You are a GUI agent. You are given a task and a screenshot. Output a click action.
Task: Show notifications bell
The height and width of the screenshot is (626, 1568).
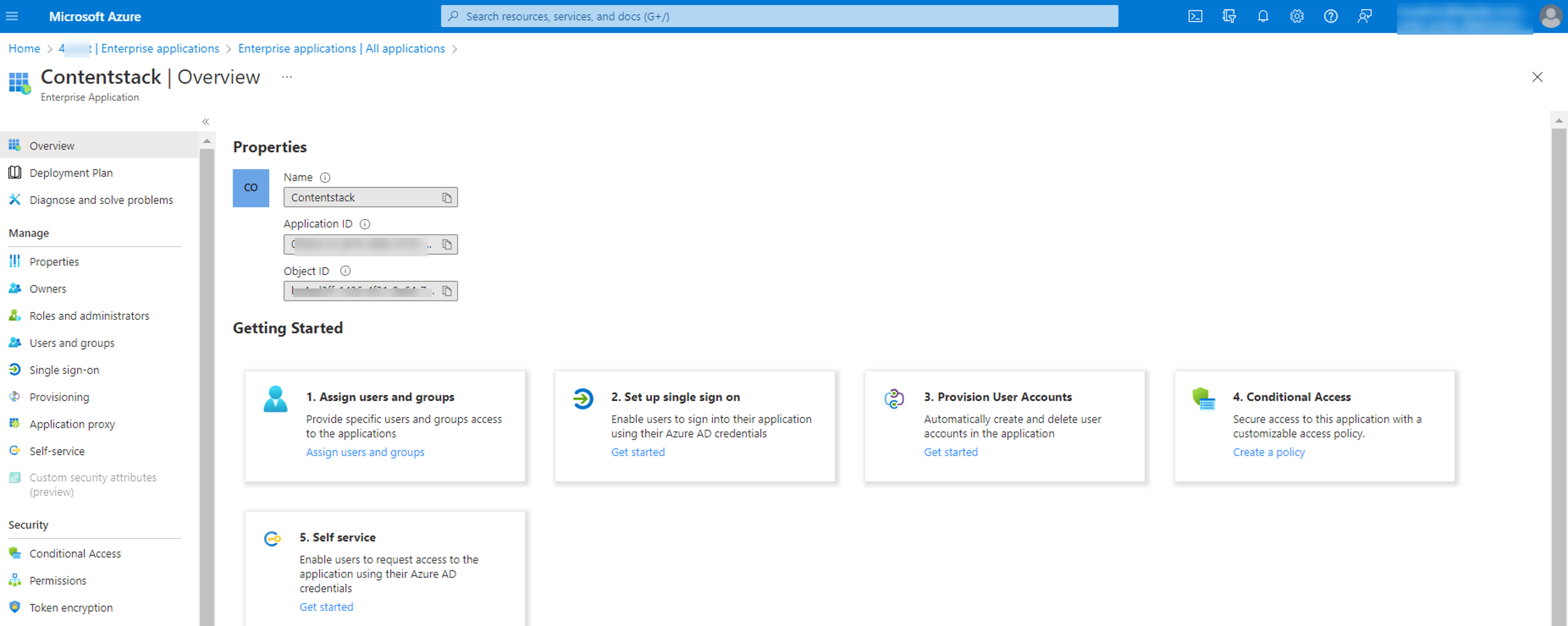pos(1263,16)
